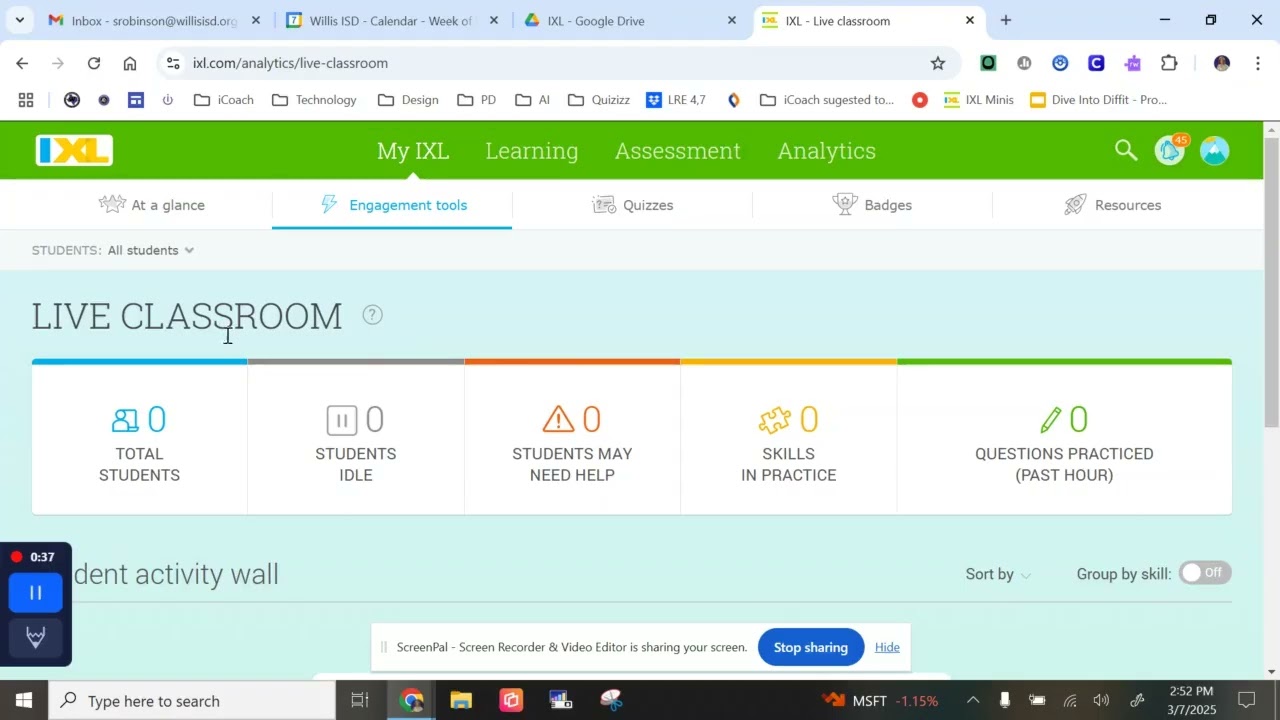Open the Badges tab

872,205
